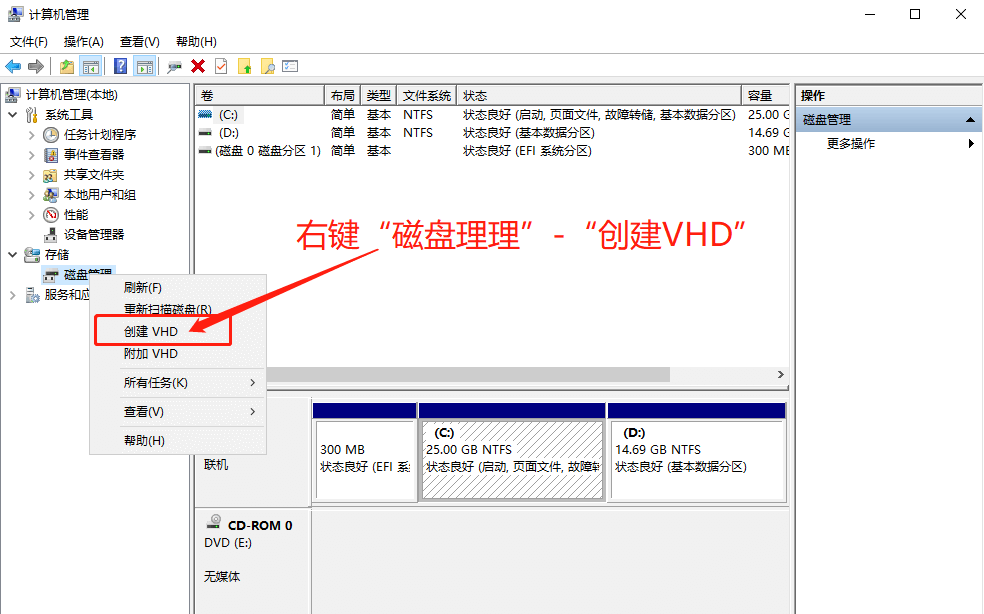Expand the 共享文件夹 tree node
Viewport: 984px width, 614px height.
[31, 175]
